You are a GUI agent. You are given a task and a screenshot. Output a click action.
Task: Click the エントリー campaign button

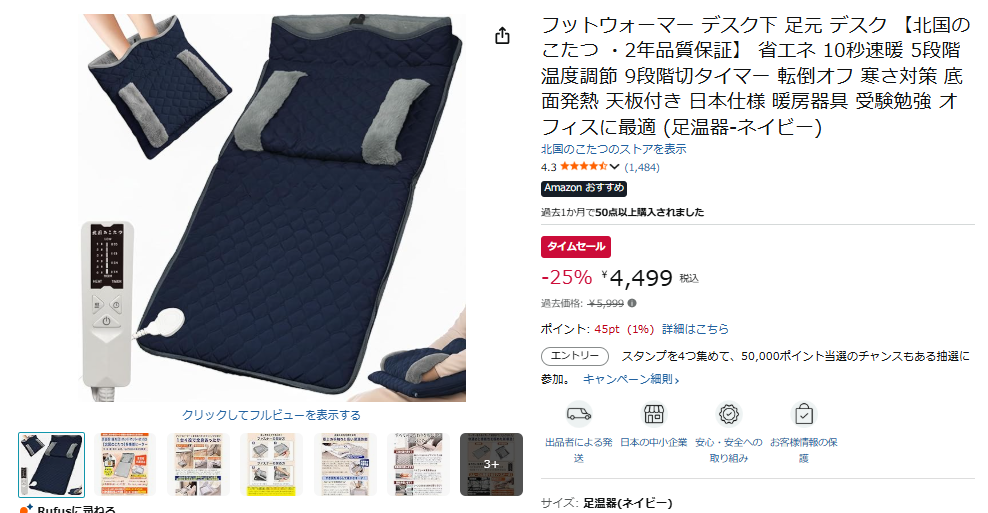pyautogui.click(x=575, y=356)
